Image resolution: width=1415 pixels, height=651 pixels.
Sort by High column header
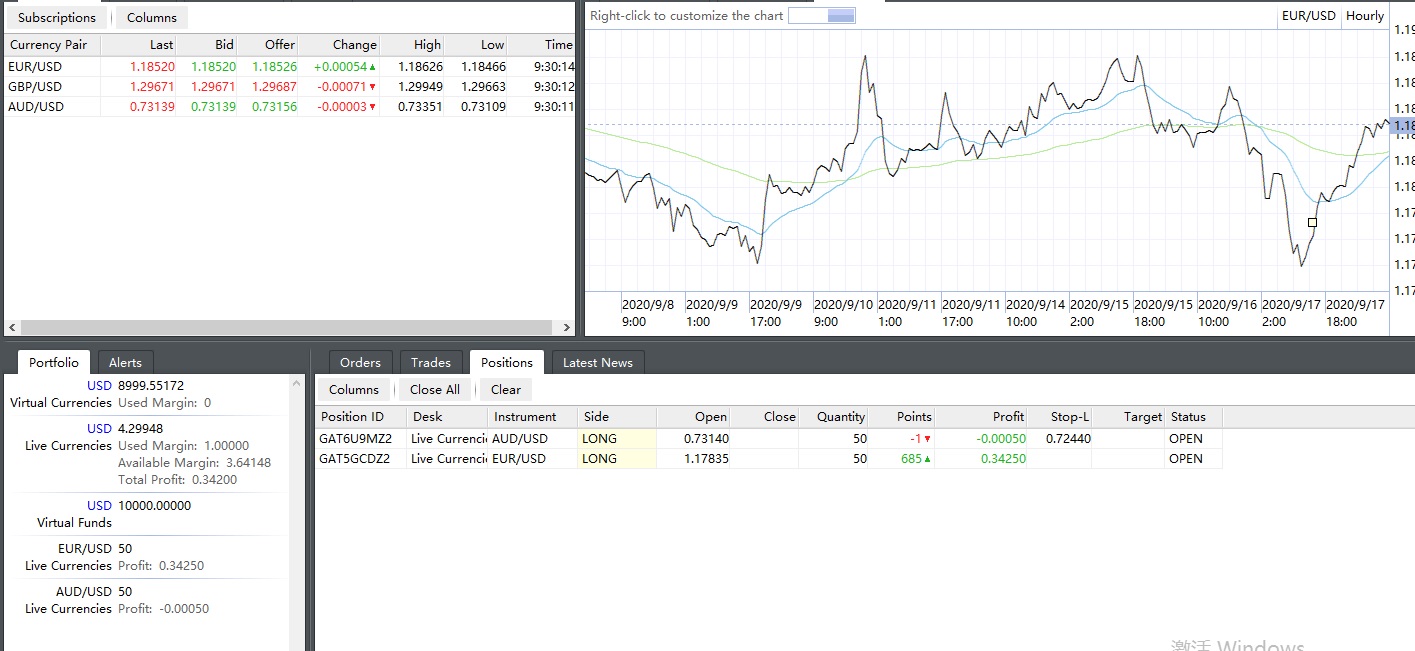[412, 45]
